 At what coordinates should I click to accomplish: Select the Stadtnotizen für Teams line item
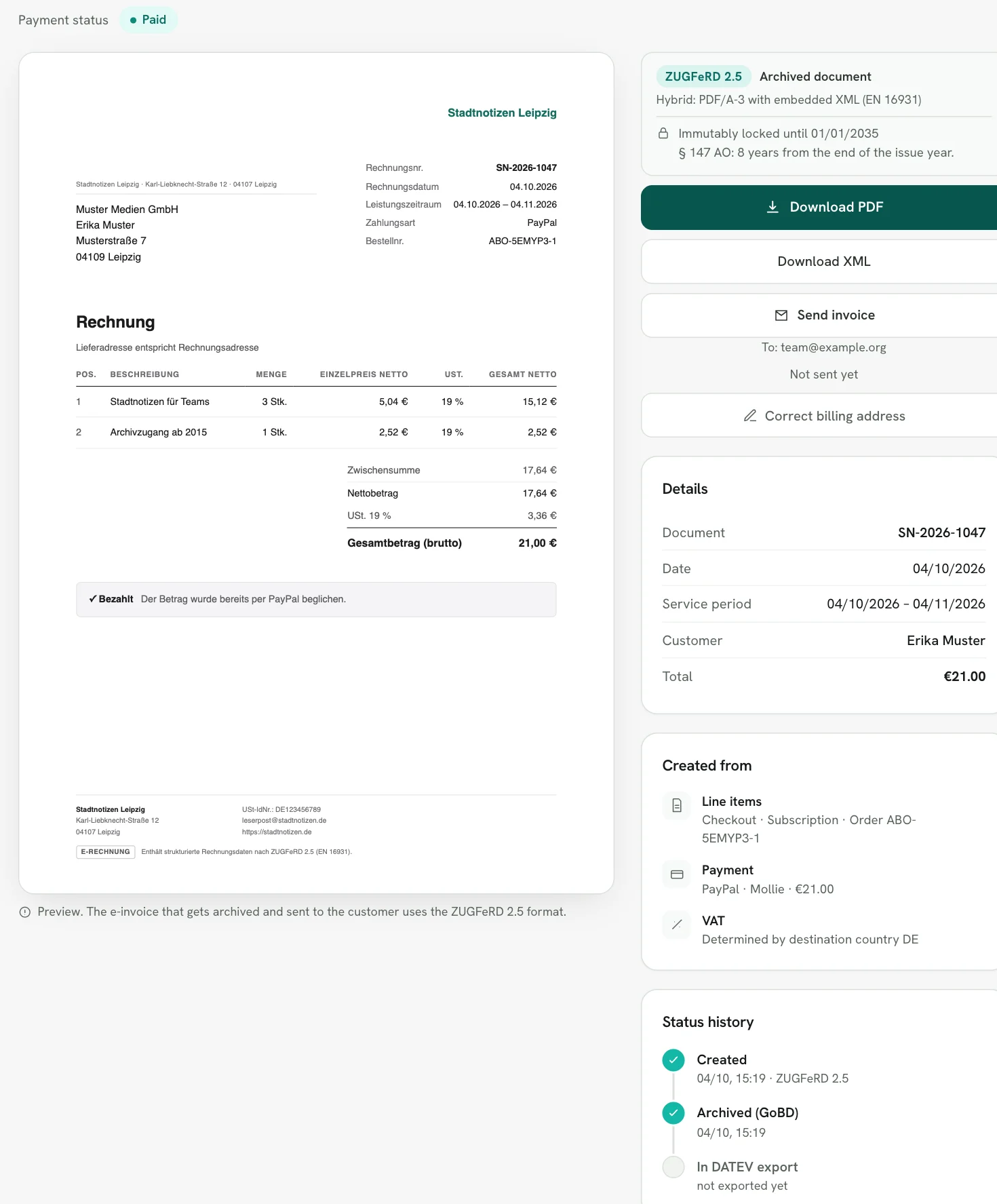pyautogui.click(x=316, y=402)
